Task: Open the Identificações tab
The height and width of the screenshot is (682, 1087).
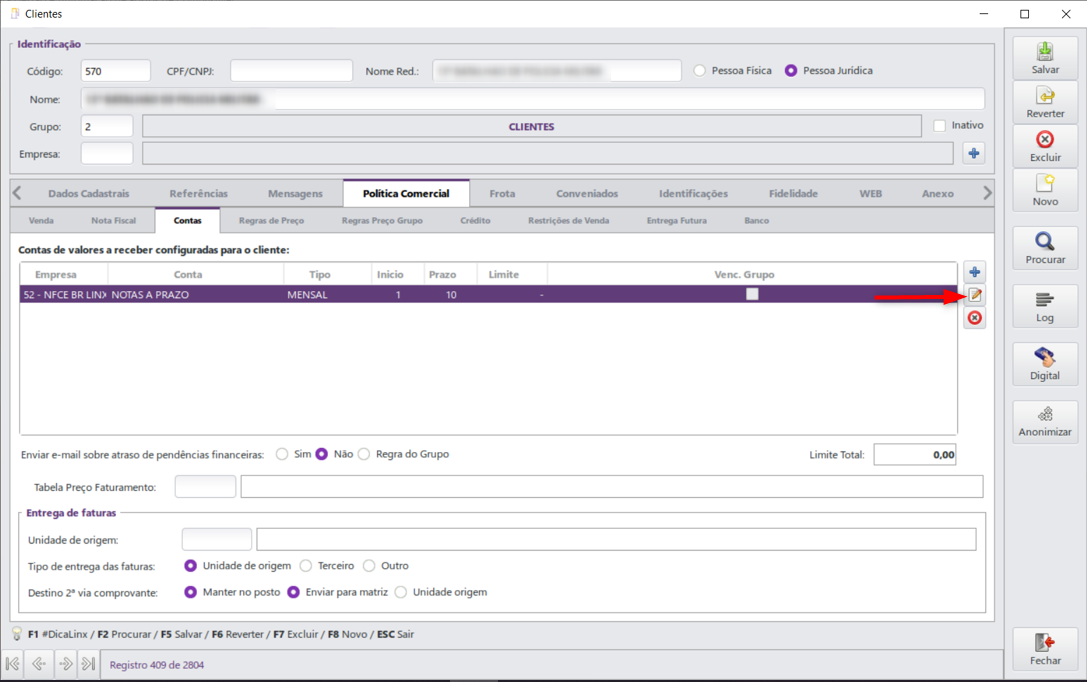Action: click(693, 193)
